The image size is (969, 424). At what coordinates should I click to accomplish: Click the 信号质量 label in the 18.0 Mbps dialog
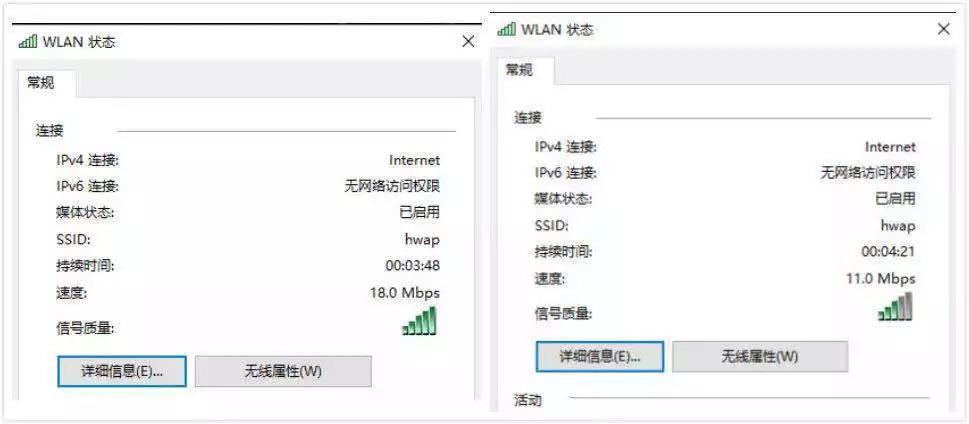tap(85, 328)
